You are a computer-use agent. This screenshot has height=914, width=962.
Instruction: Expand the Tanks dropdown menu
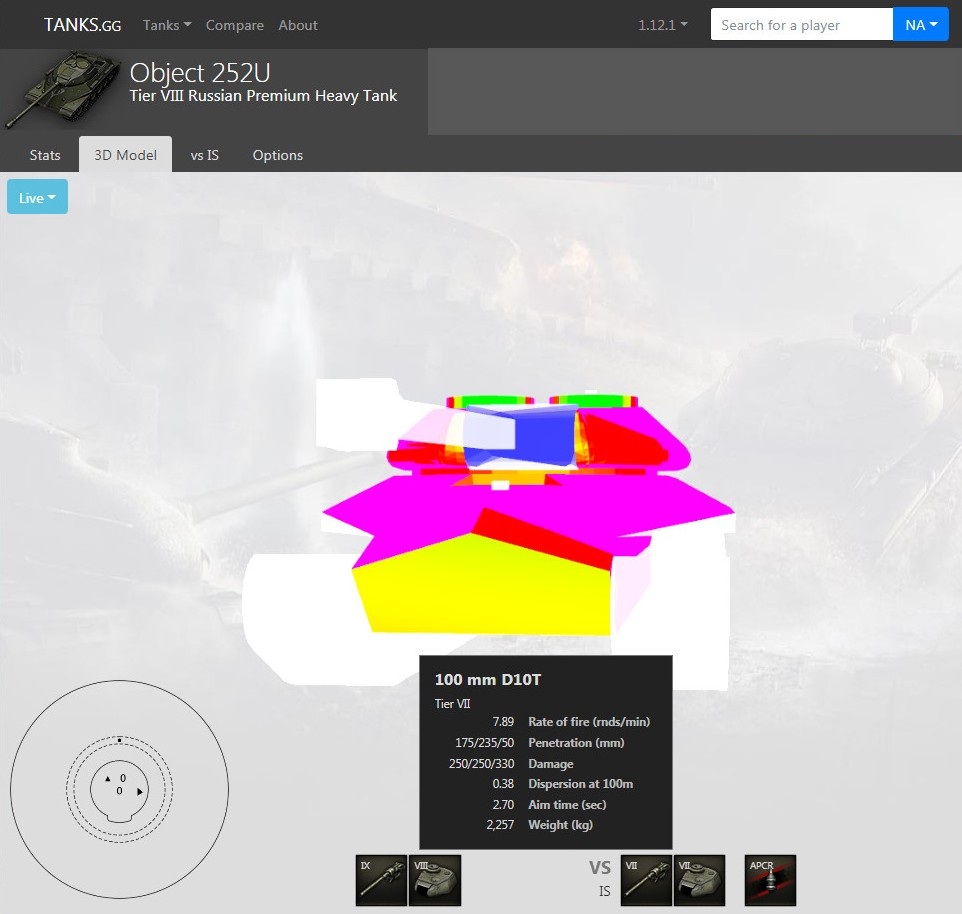point(167,25)
